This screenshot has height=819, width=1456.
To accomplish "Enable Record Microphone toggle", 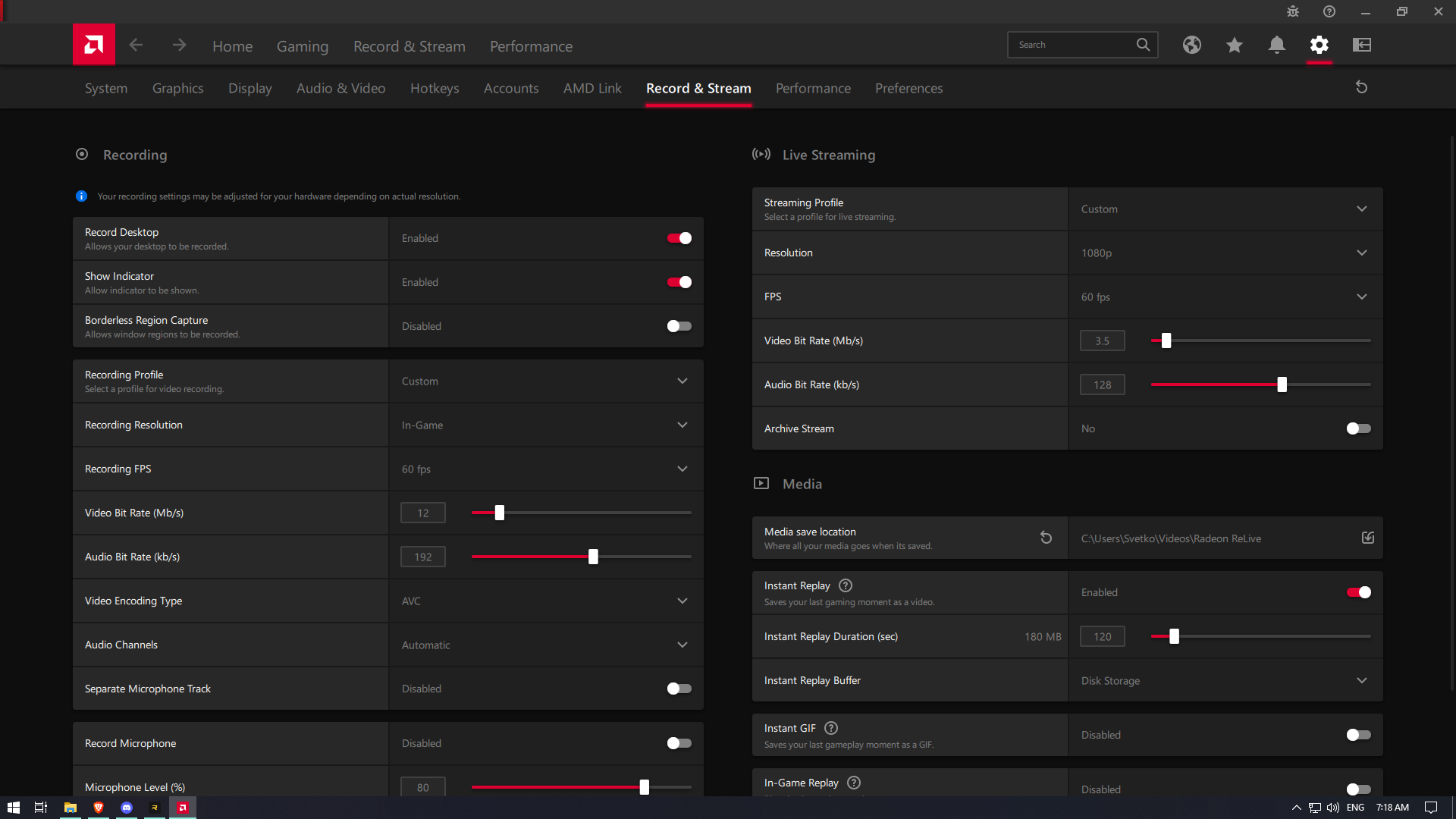I will [x=679, y=743].
